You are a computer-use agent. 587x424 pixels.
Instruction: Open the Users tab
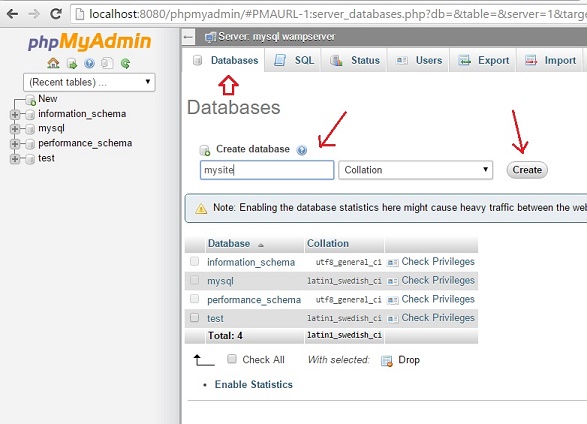point(419,60)
